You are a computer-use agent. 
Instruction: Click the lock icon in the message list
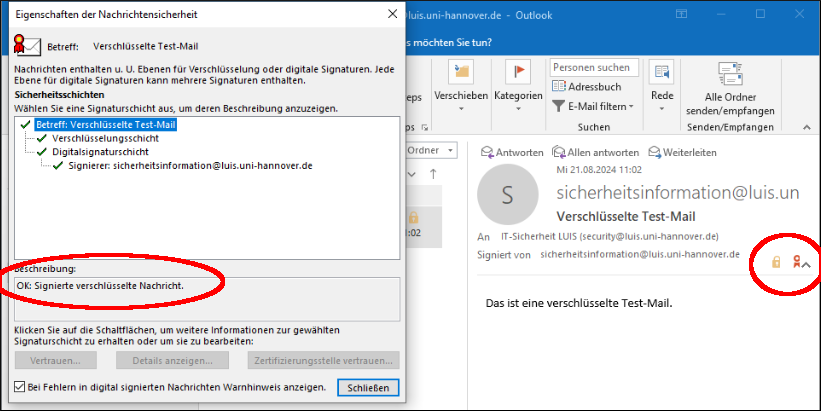point(414,217)
